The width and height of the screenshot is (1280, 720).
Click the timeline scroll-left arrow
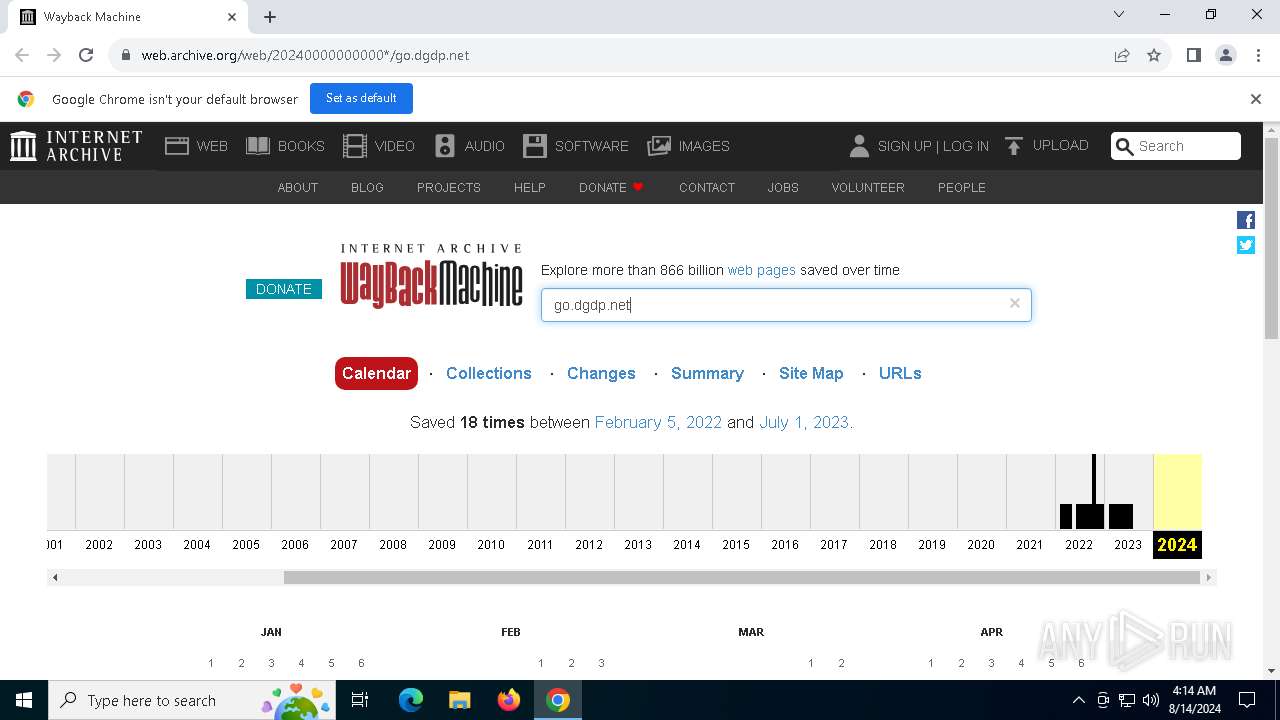coord(55,577)
